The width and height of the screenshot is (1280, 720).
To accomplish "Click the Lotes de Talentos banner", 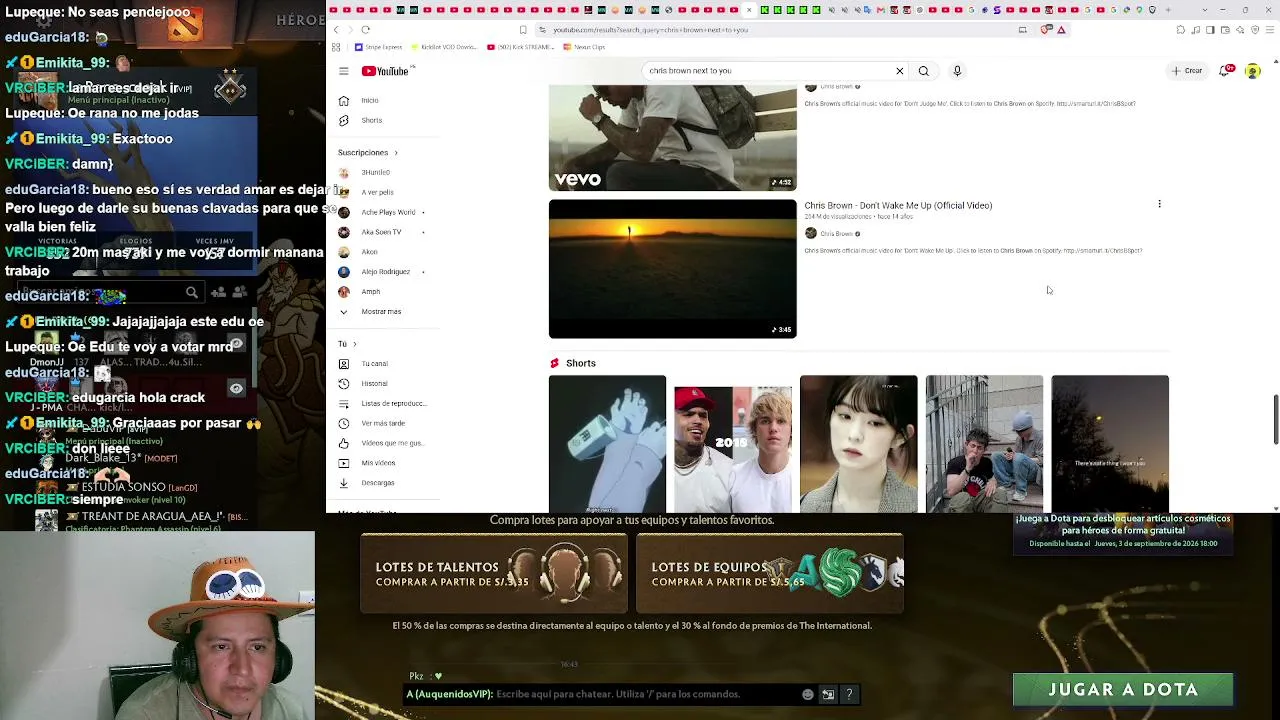I will (x=494, y=573).
